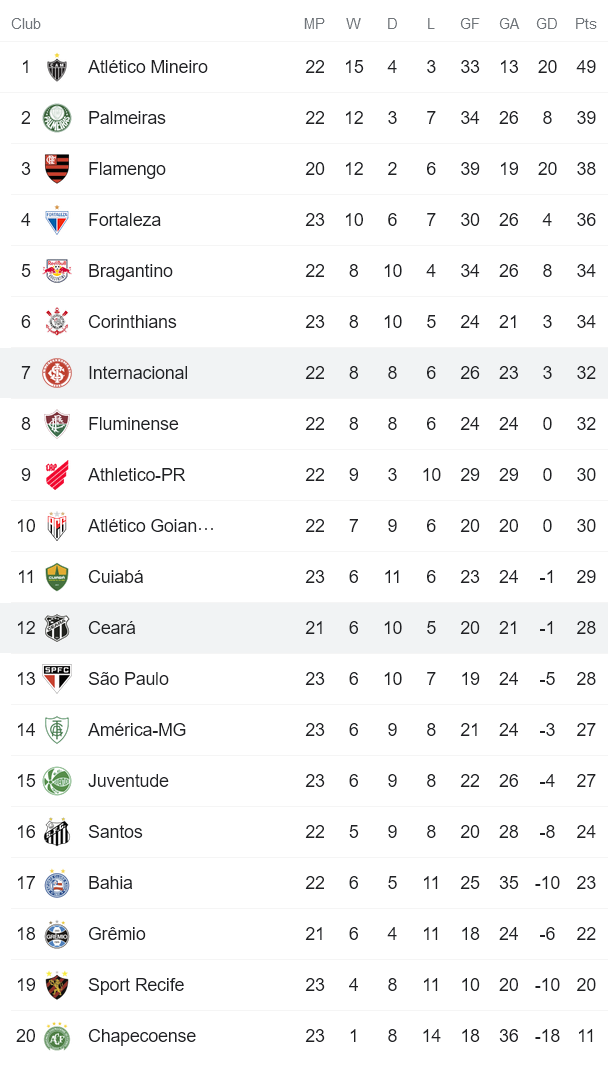Click the Palmeiras club crest icon
Viewport: 608px width, 1069px height.
(x=57, y=119)
